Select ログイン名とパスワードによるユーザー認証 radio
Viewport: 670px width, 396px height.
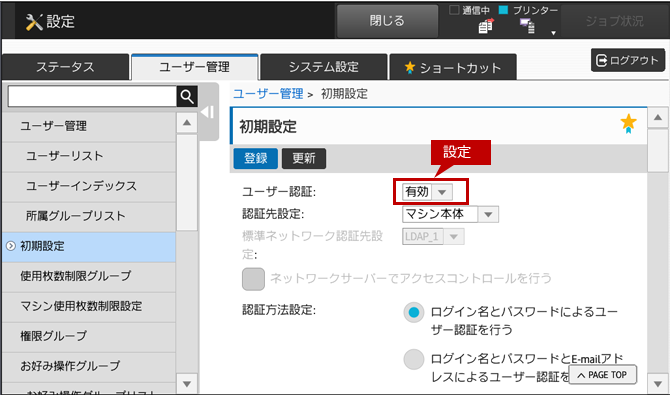(414, 313)
